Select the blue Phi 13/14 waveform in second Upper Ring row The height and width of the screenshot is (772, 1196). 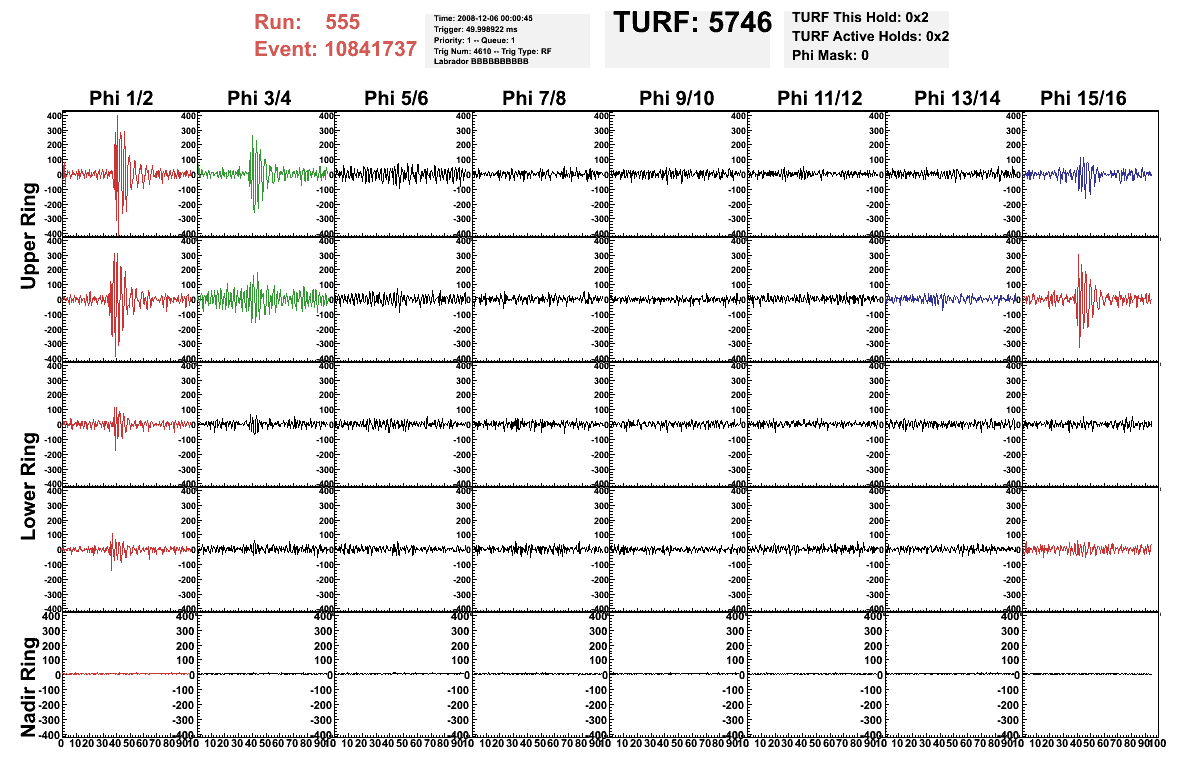pyautogui.click(x=953, y=299)
